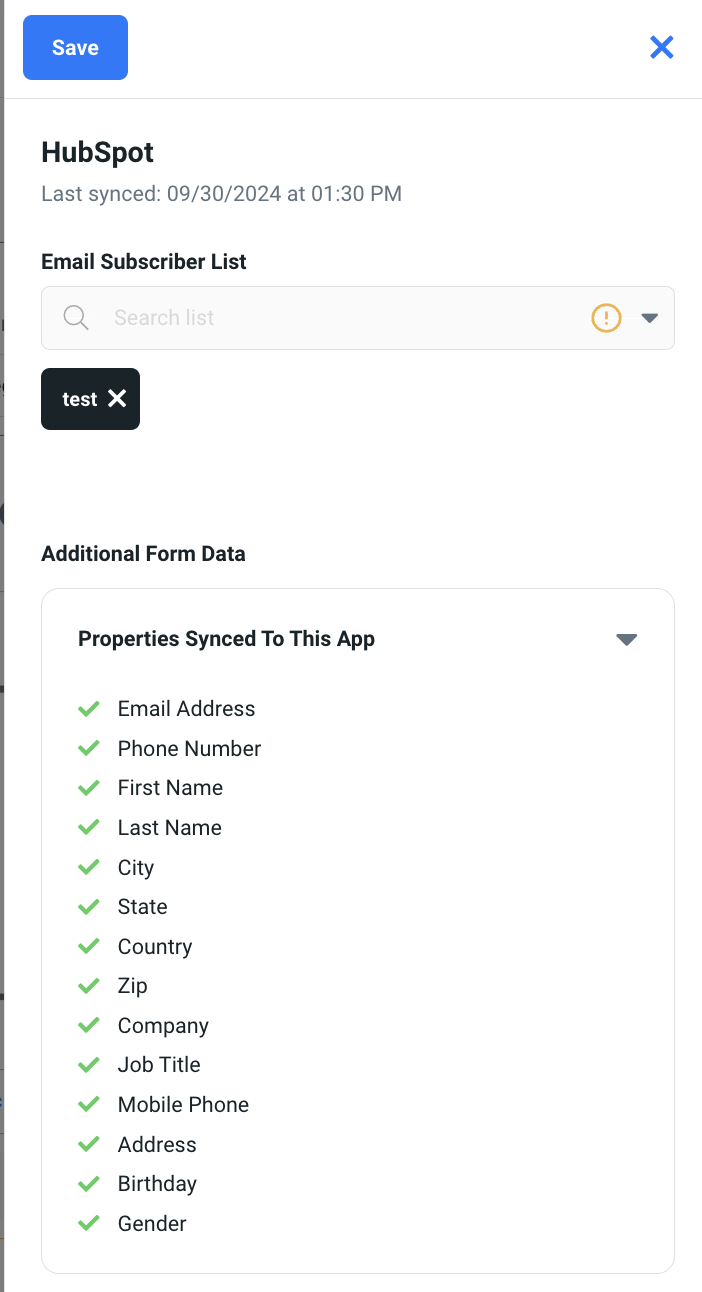Viewport: 702px width, 1292px height.
Task: Click the First Name checkmark icon
Action: tap(89, 788)
